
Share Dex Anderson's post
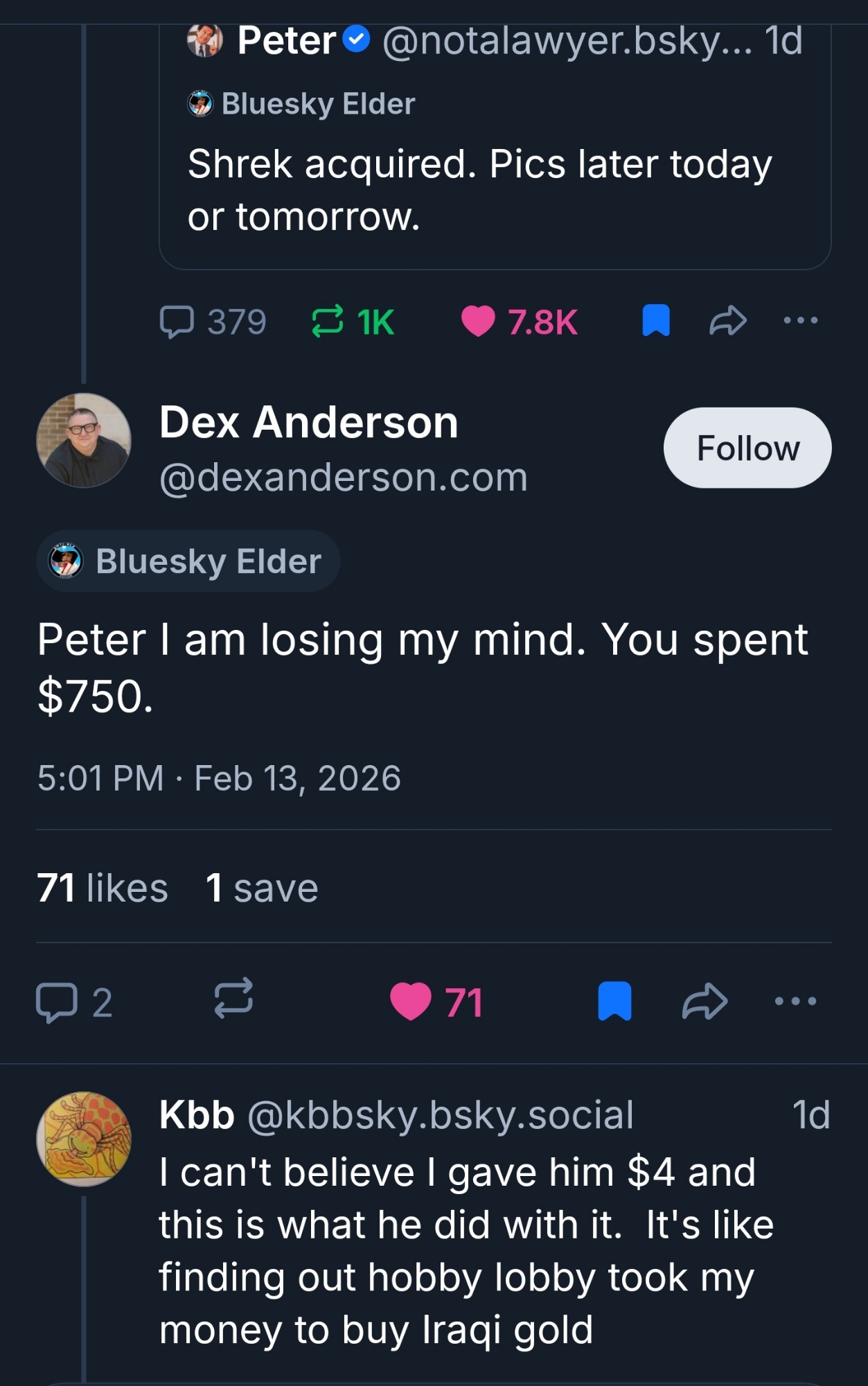pos(705,1001)
